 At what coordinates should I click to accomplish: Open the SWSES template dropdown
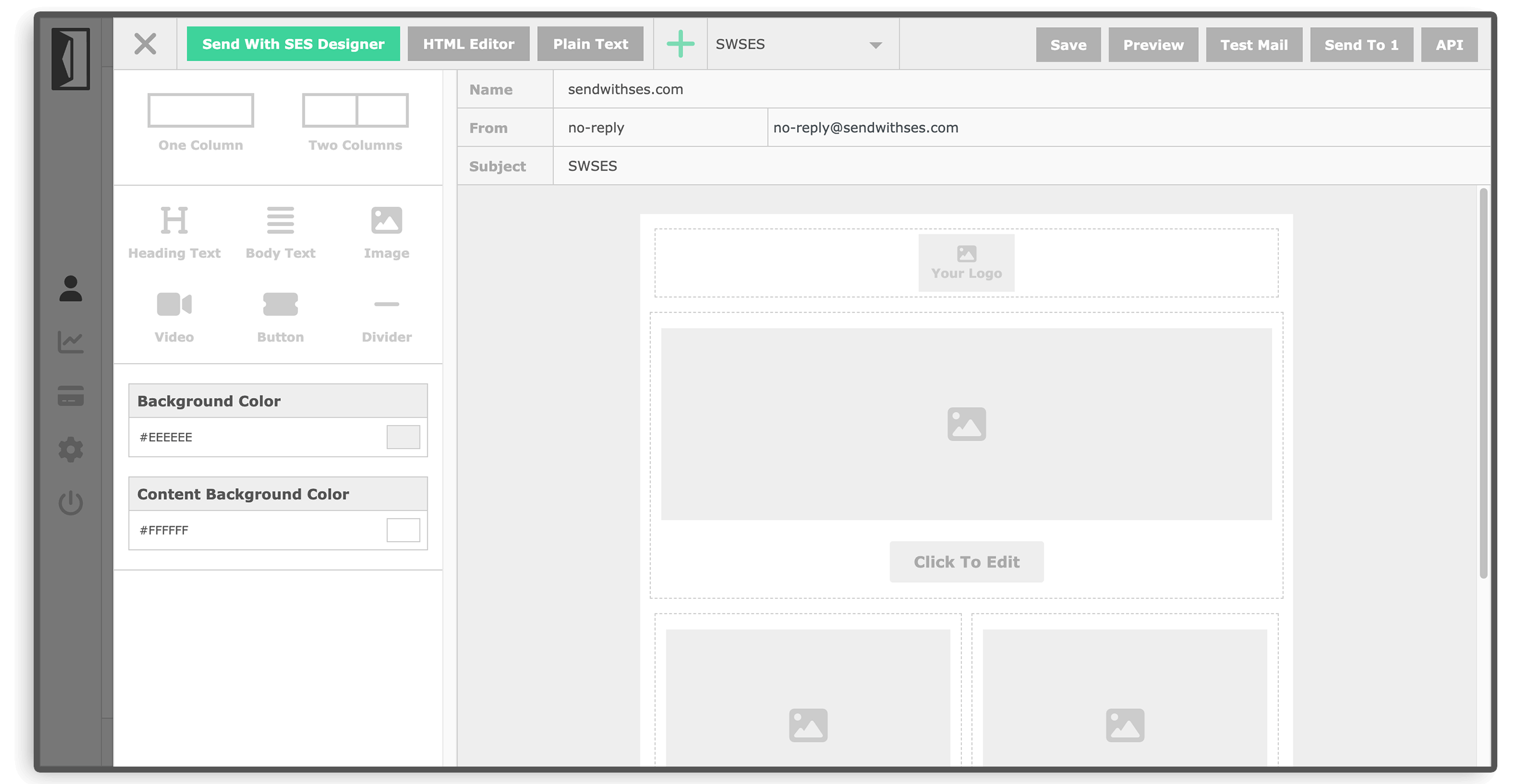802,44
